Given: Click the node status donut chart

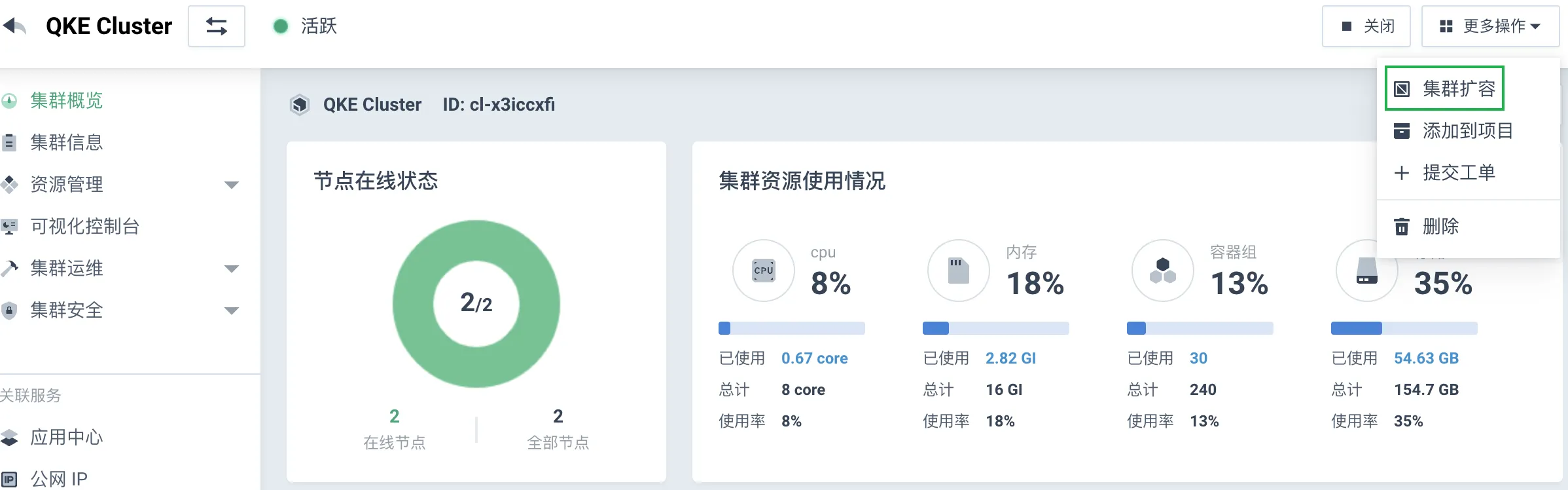Looking at the screenshot, I should click(x=476, y=304).
